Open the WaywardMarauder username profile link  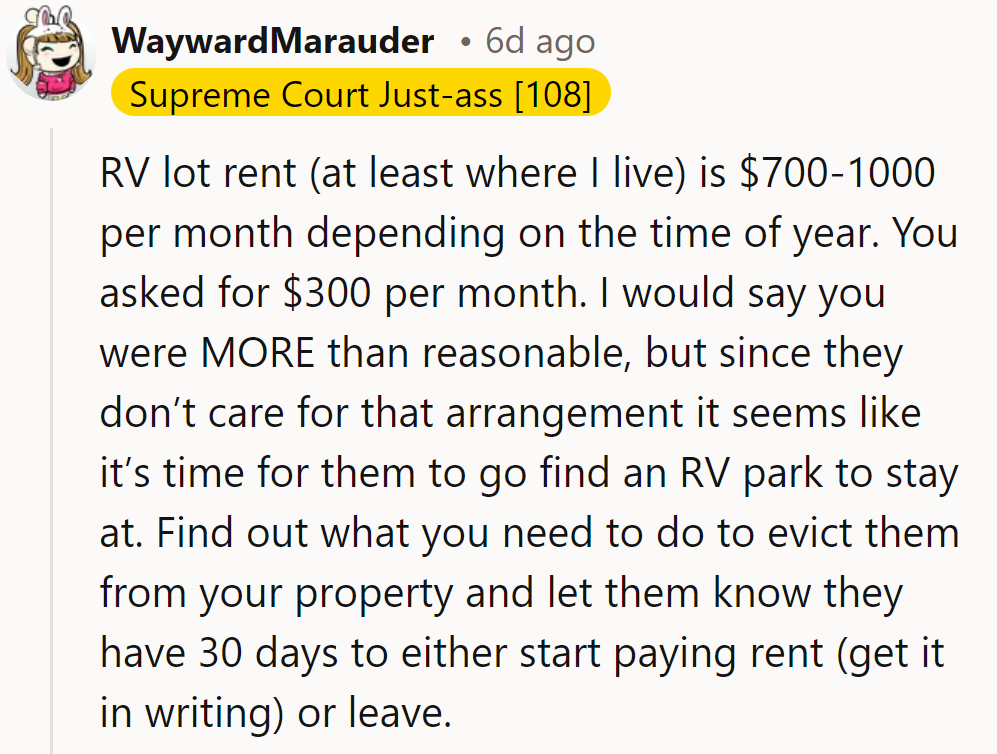click(x=273, y=41)
